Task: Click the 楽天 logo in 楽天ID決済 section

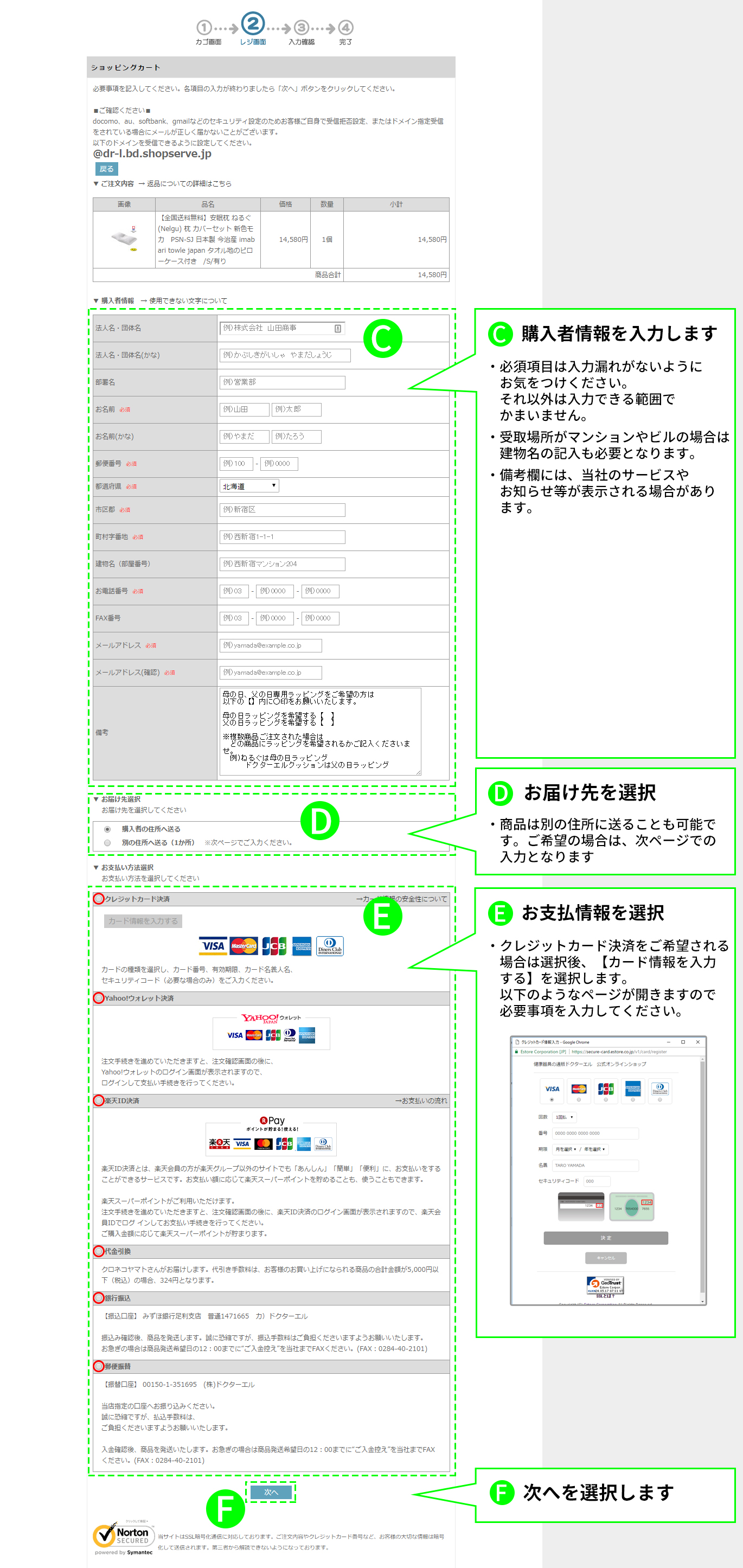Action: [x=220, y=1143]
